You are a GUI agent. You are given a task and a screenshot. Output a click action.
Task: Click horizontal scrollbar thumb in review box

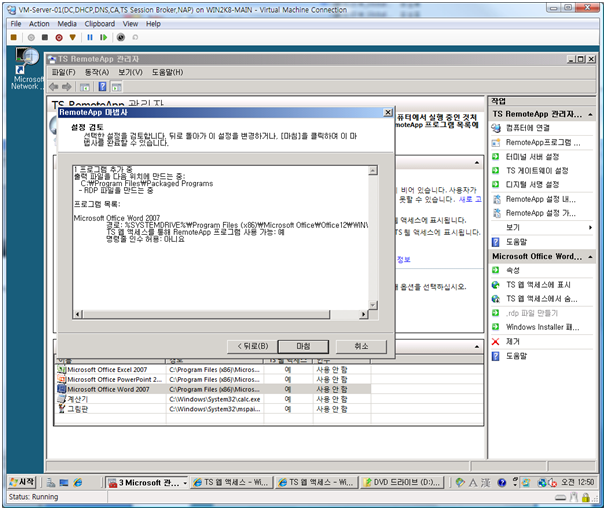[206, 314]
